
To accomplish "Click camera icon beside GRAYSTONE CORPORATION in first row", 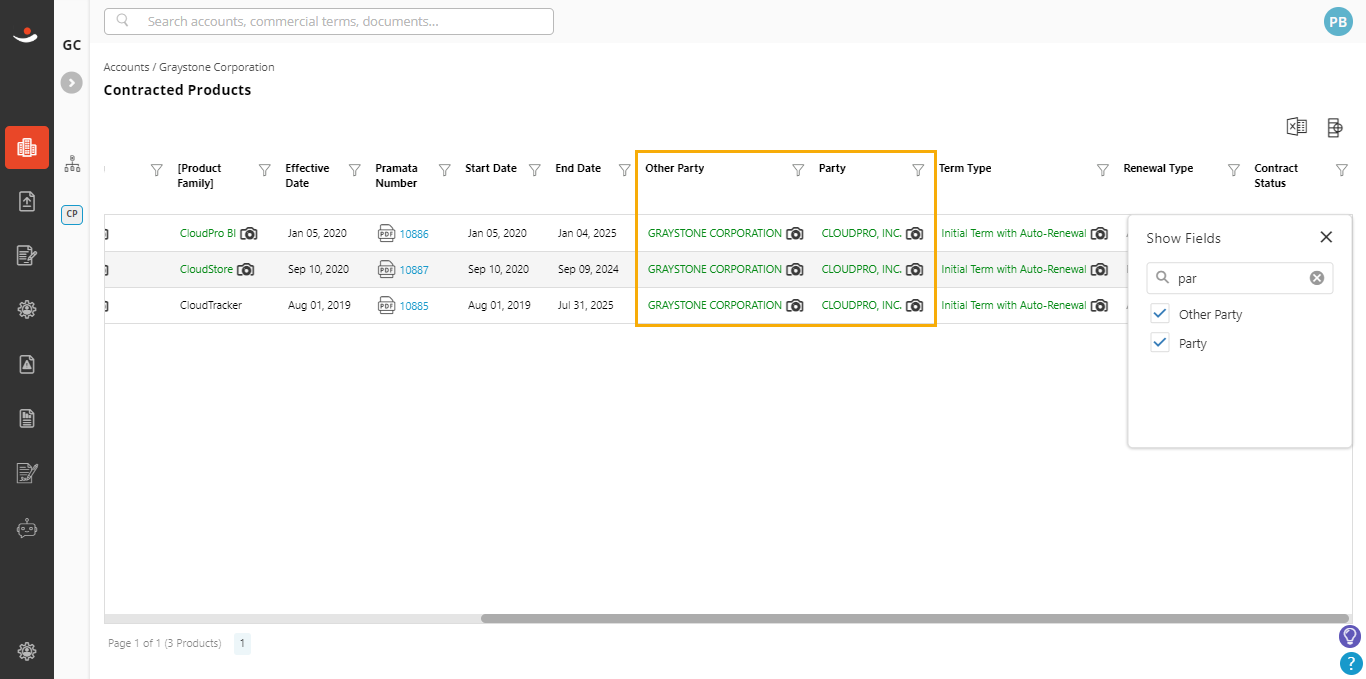I will pyautogui.click(x=795, y=234).
